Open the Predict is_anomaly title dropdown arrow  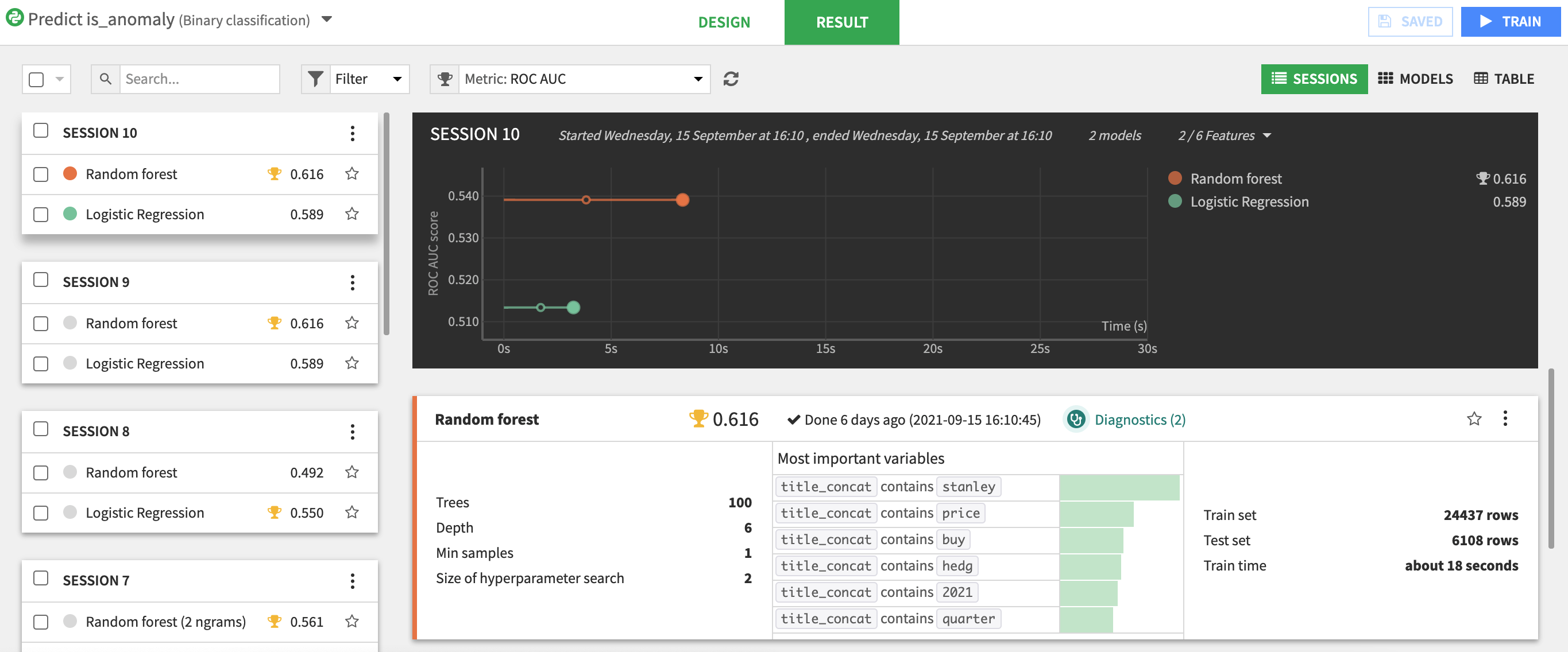coord(327,19)
